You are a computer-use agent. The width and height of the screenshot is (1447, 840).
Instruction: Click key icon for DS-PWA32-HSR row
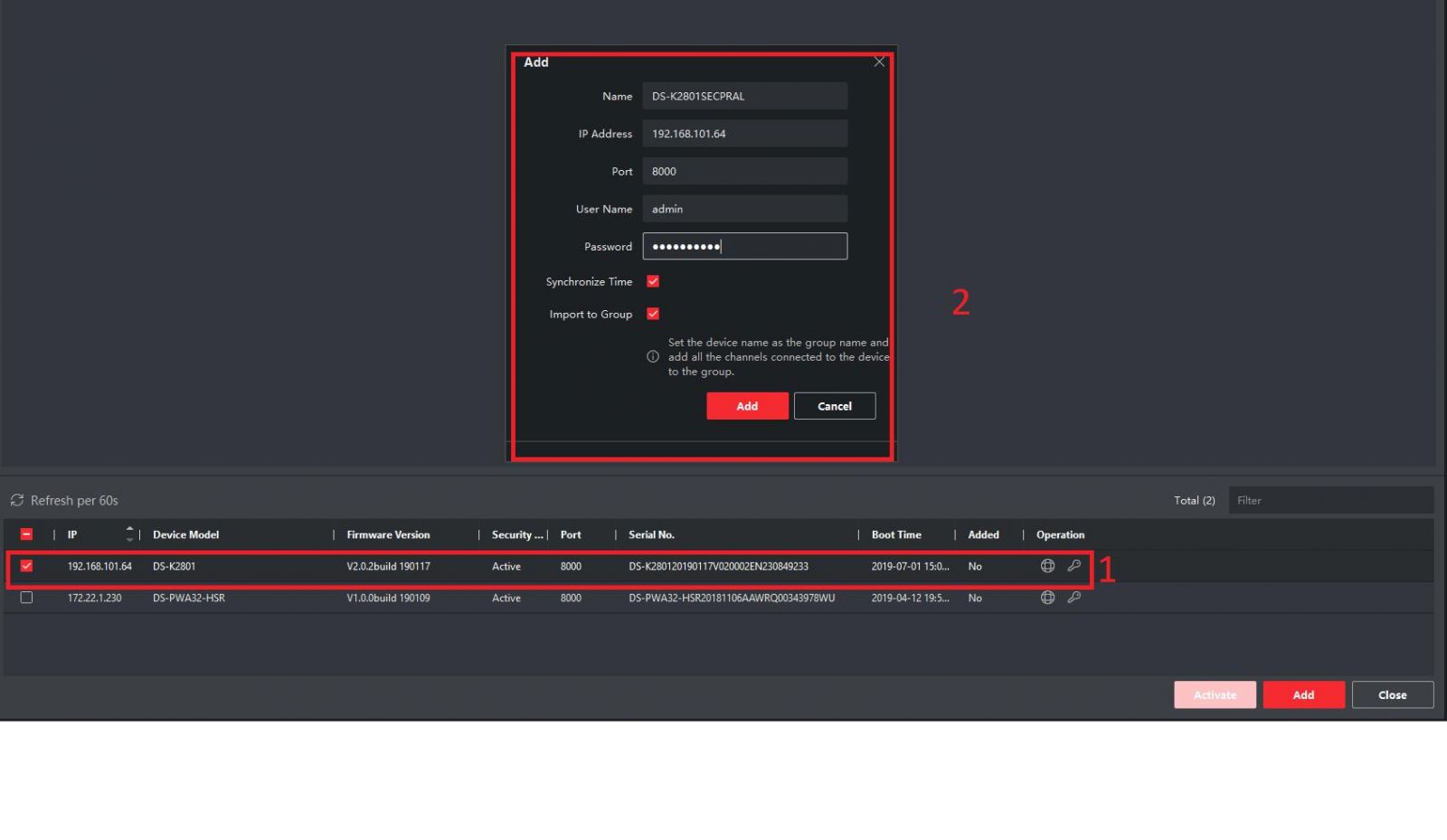(1073, 598)
